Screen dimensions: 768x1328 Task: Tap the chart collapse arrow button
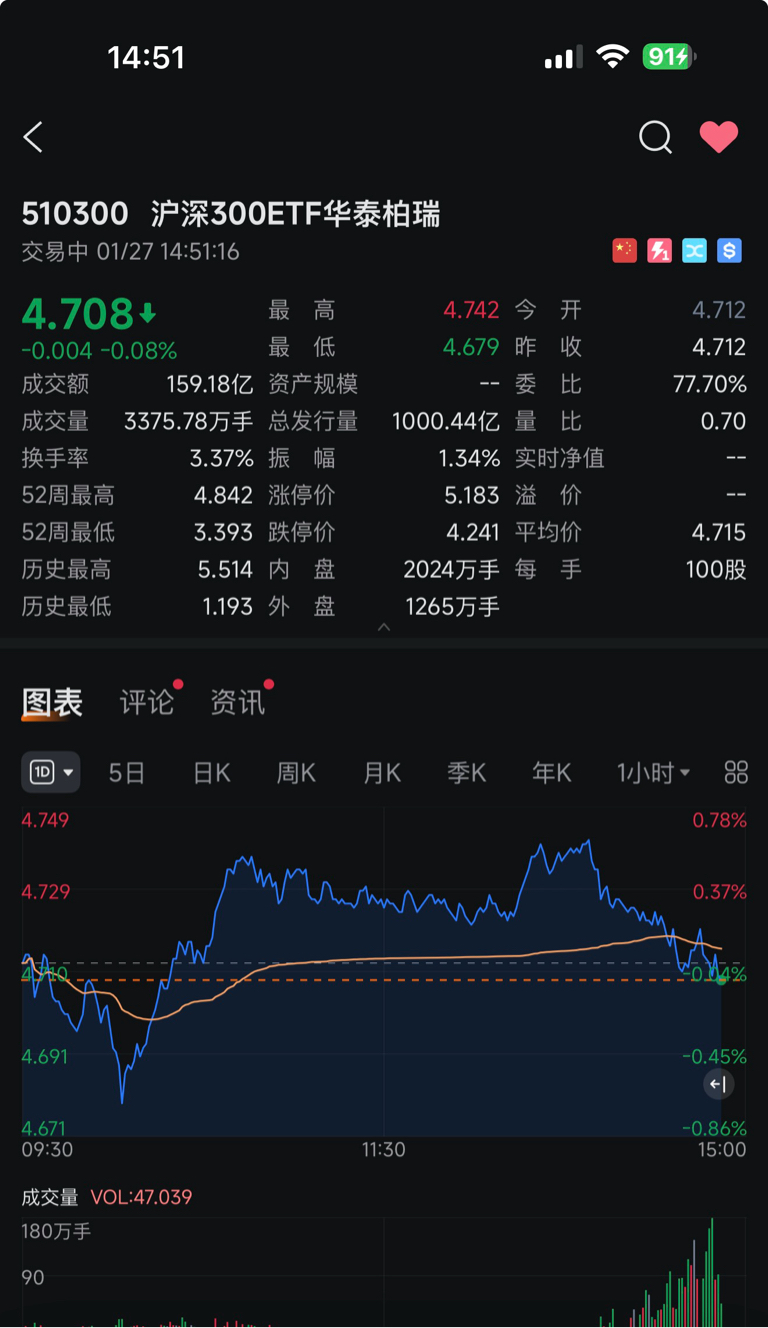[718, 1084]
